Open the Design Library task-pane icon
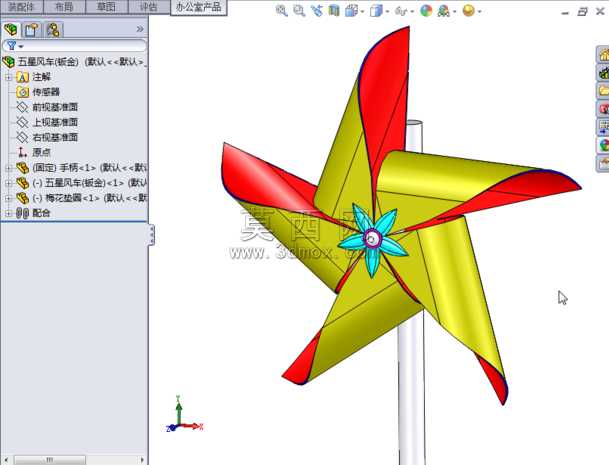This screenshot has width=609, height=465. (x=603, y=73)
